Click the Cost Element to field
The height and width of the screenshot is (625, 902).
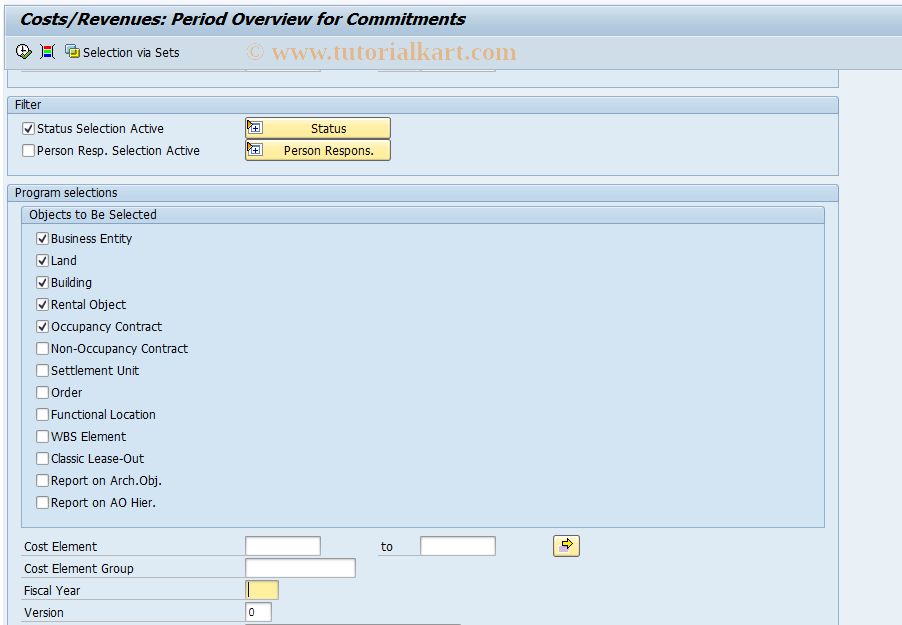[457, 546]
